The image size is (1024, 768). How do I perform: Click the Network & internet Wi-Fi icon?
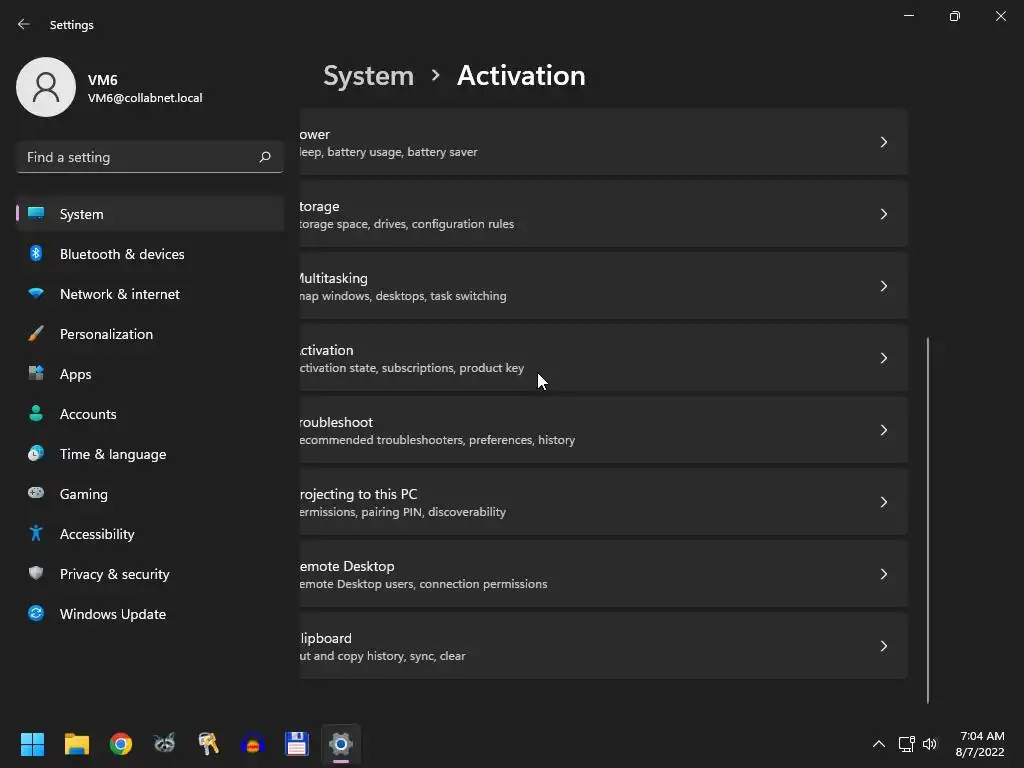[36, 294]
